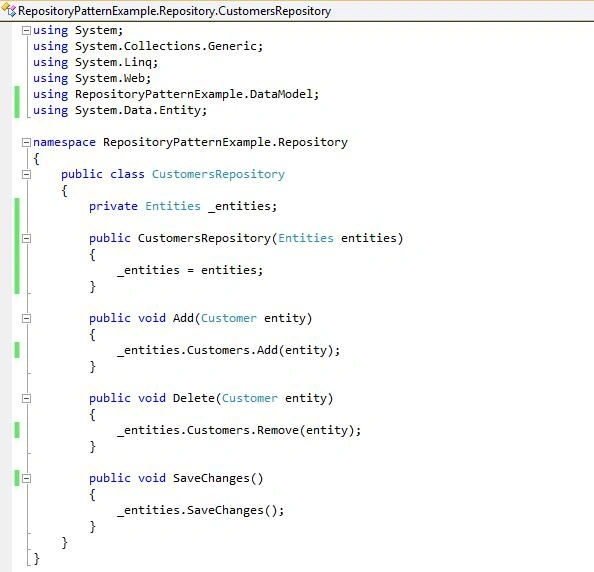Click the 'private' keyword
Image resolution: width=594 pixels, height=572 pixels.
[113, 206]
